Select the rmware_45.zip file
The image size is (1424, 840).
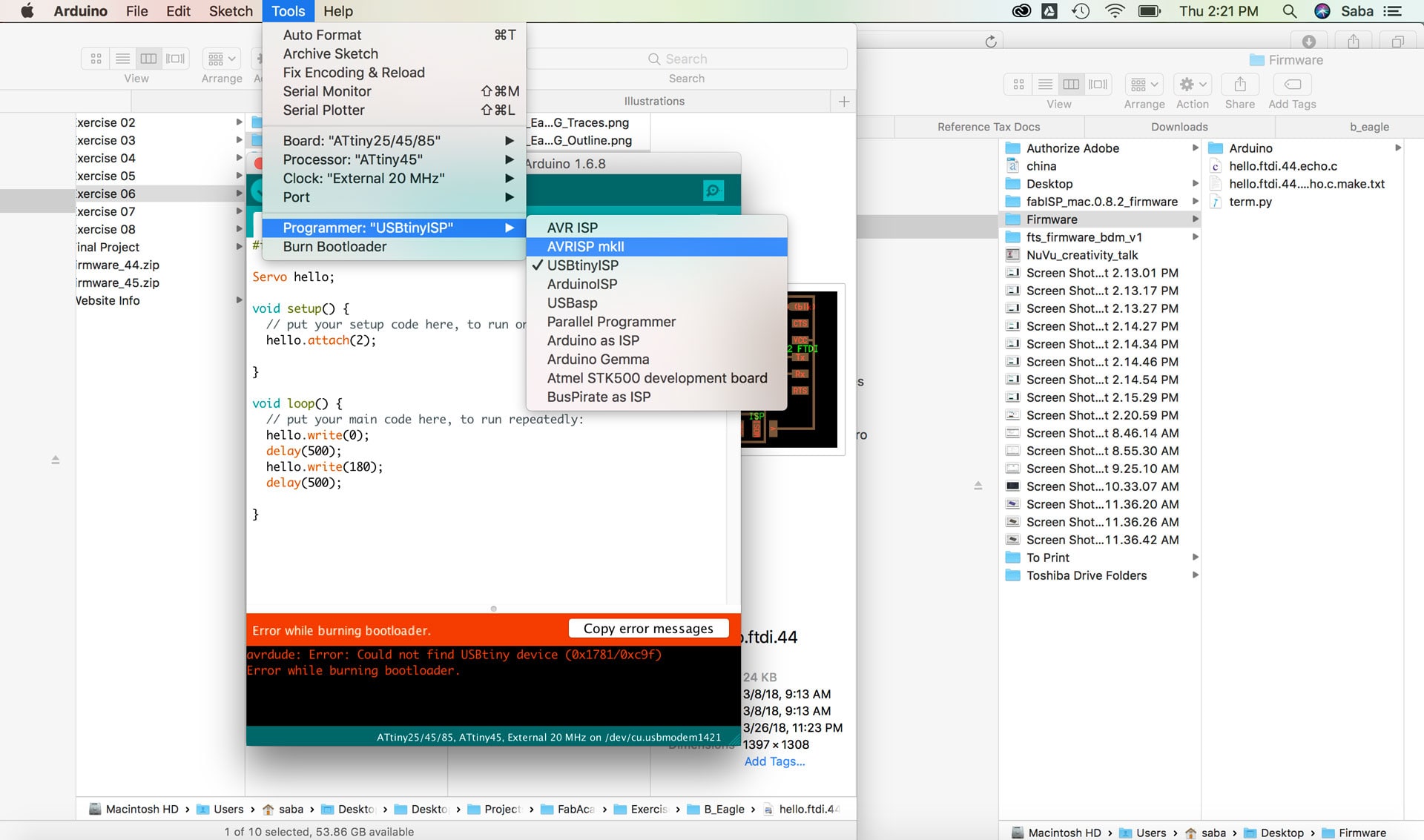pyautogui.click(x=118, y=282)
